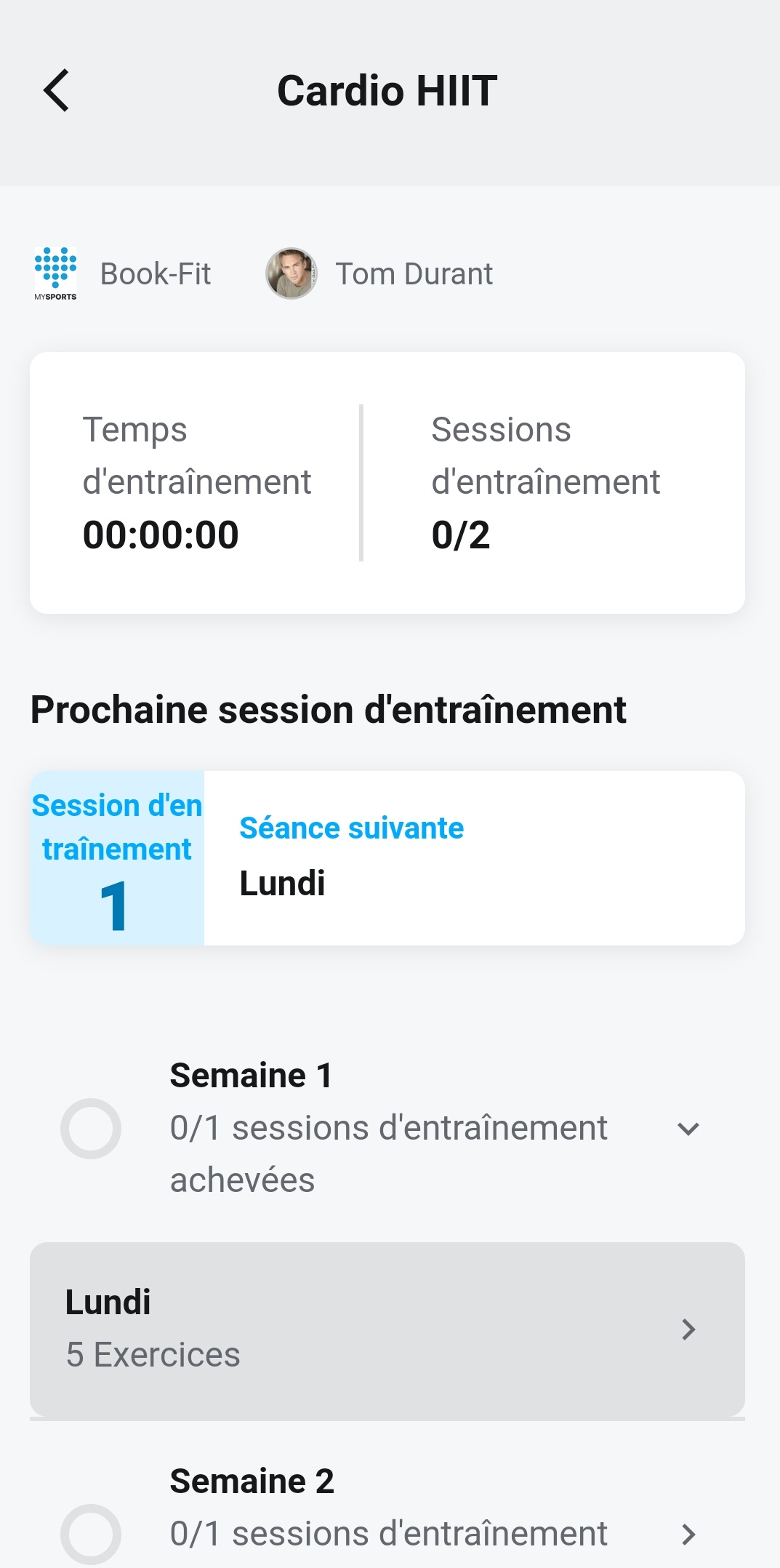This screenshot has height=1568, width=780.
Task: Tap the Prochaine session d'entraînement heading
Action: 329,710
